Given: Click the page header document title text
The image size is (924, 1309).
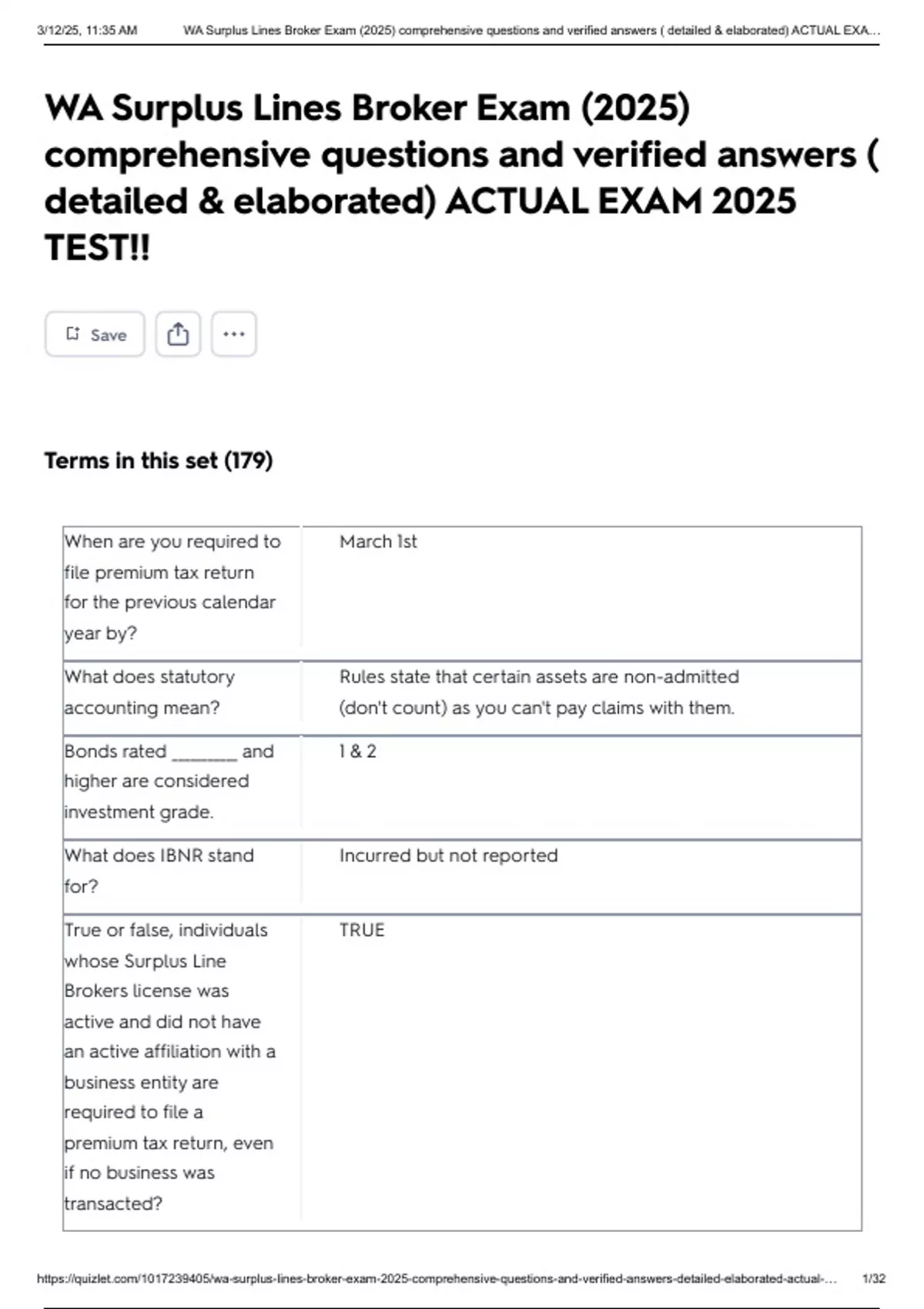Looking at the screenshot, I should (531, 31).
